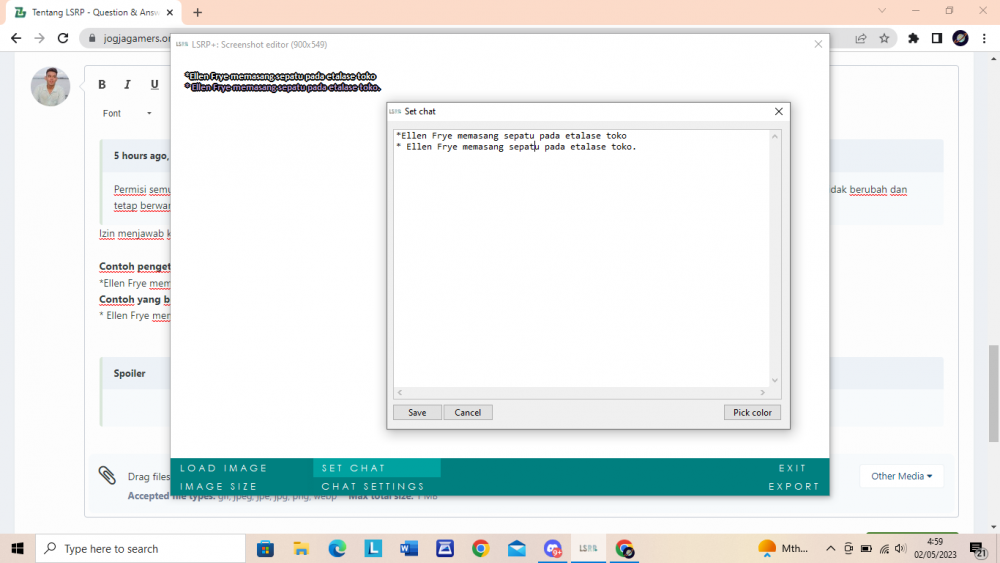The image size is (1000, 563).
Task: Click the Spoiler block heading
Action: [x=129, y=374]
